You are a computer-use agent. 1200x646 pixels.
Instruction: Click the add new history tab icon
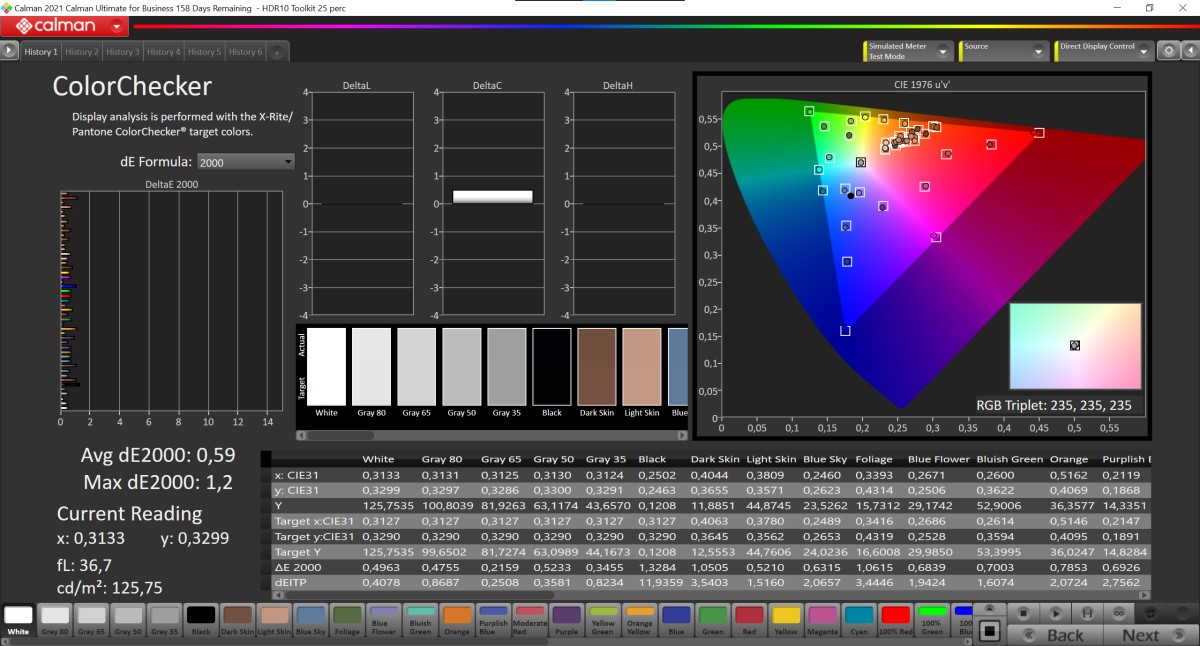click(276, 52)
